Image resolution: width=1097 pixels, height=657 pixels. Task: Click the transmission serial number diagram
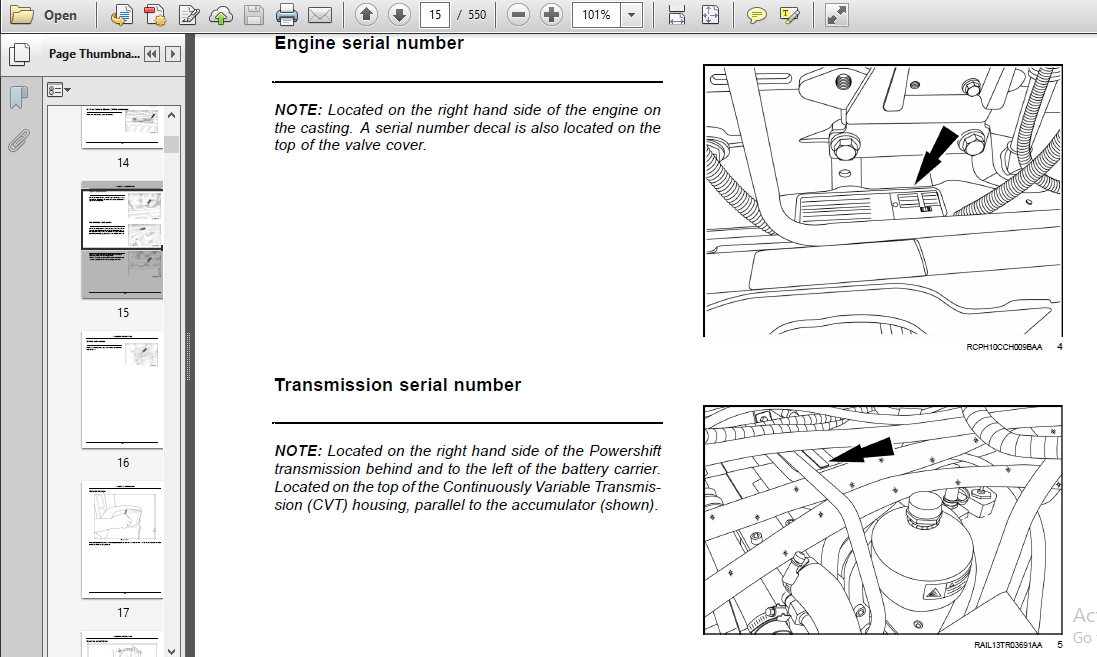tap(883, 520)
